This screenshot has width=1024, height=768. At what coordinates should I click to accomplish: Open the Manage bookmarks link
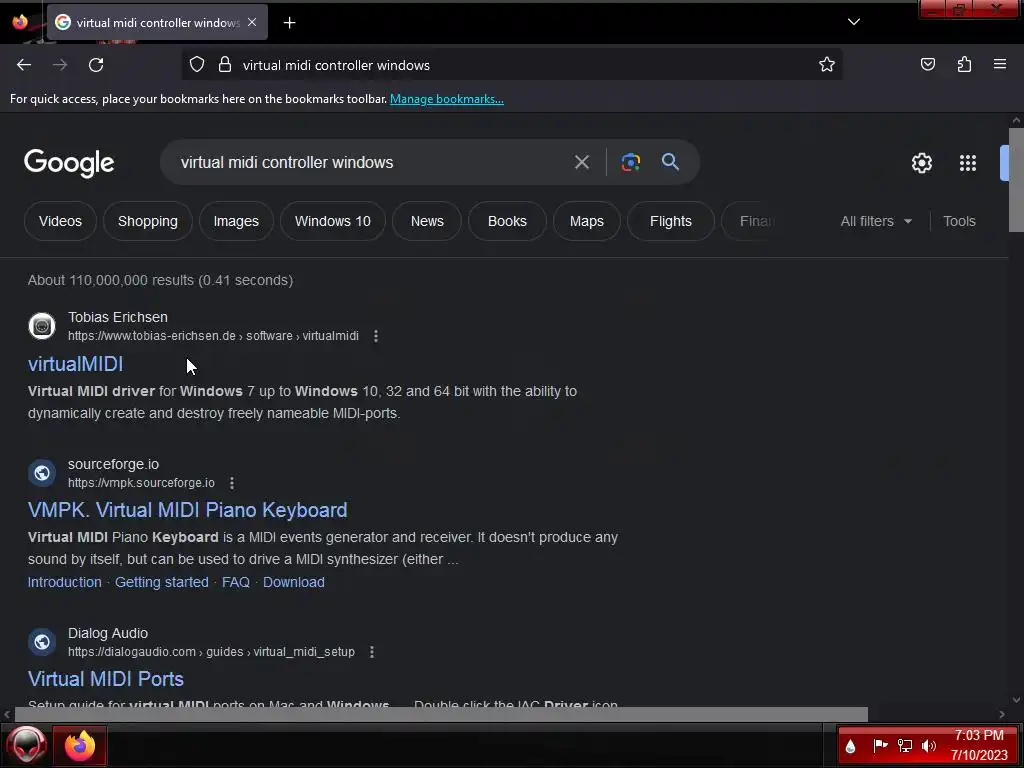pos(447,99)
